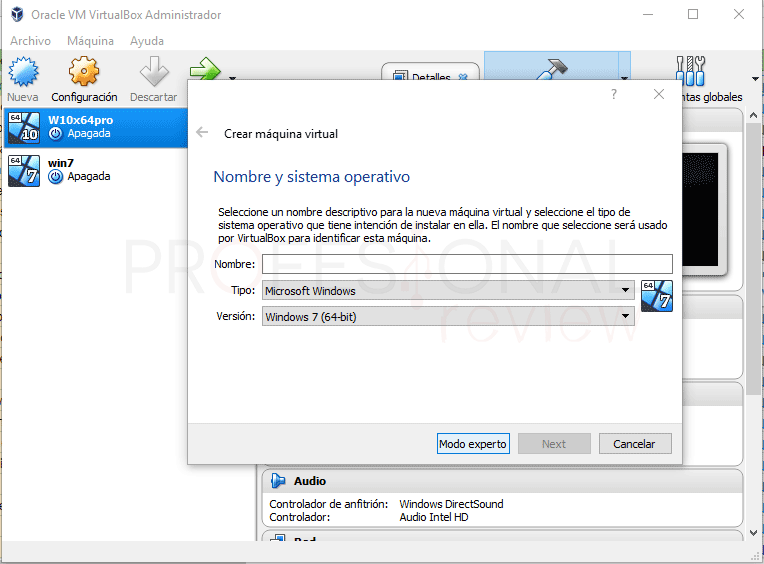Image resolution: width=764 pixels, height=564 pixels.
Task: Click the W10x64pro Windows 10 icon
Action: click(x=24, y=127)
